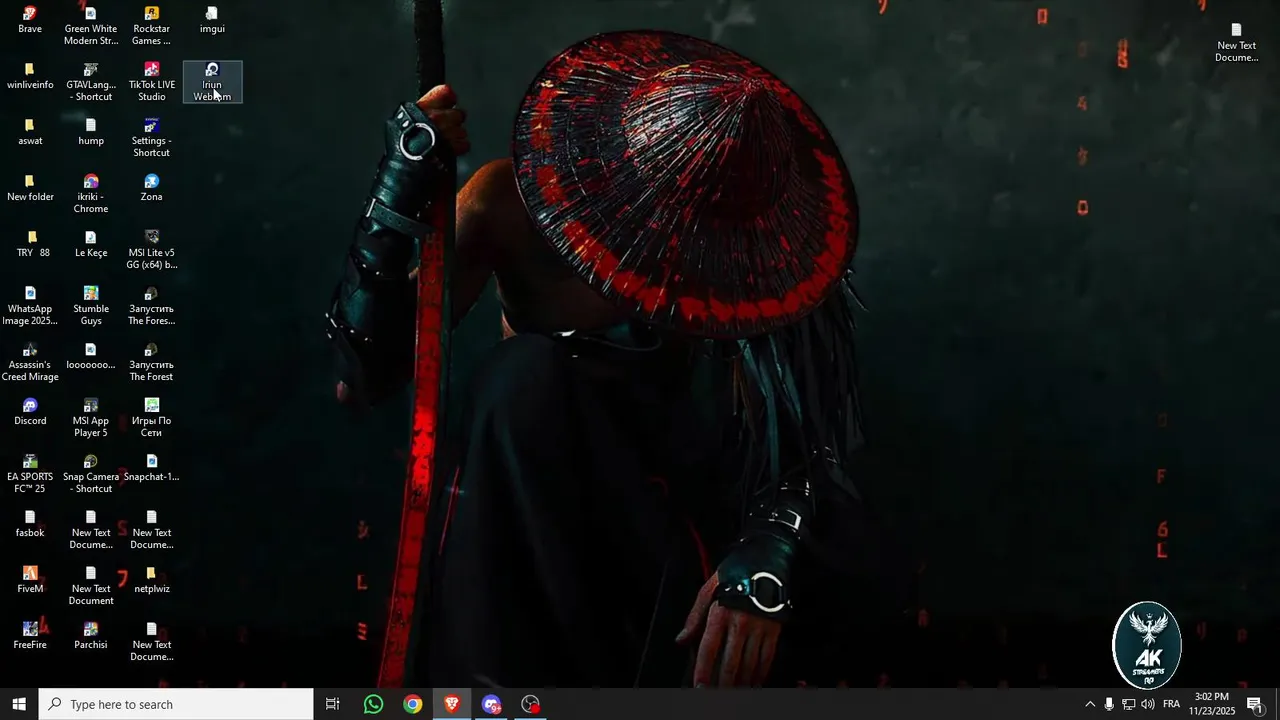The image size is (1280, 720).
Task: Select the ikriki Chrome shortcut
Action: pos(91,195)
